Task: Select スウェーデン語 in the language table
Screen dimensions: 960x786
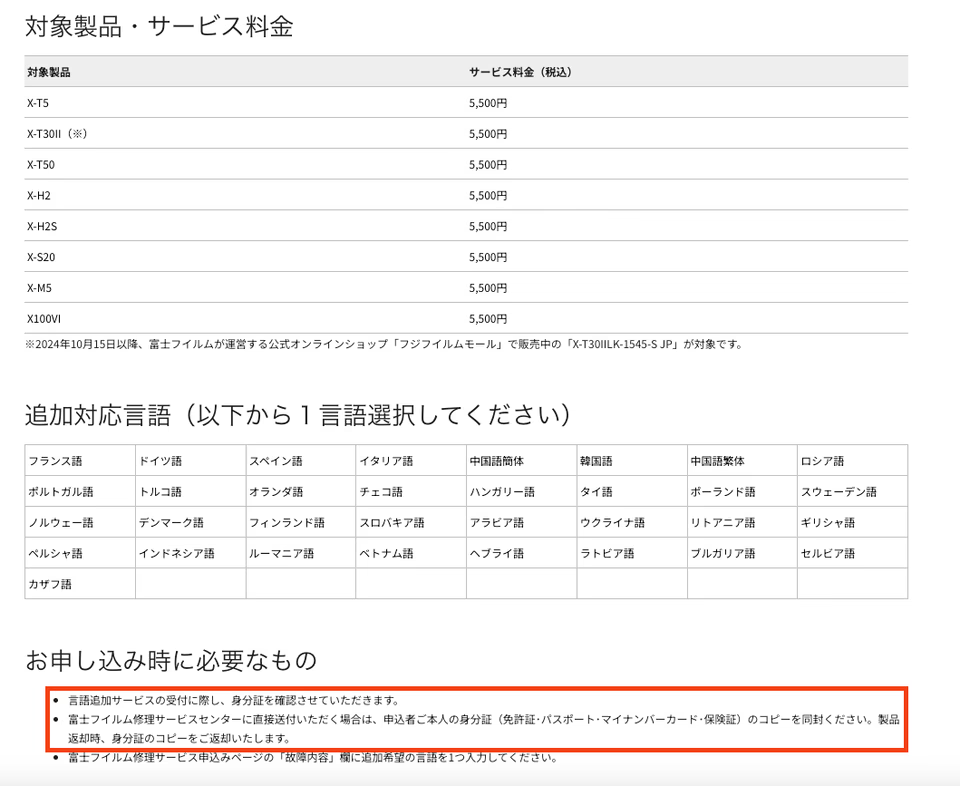Action: 852,491
